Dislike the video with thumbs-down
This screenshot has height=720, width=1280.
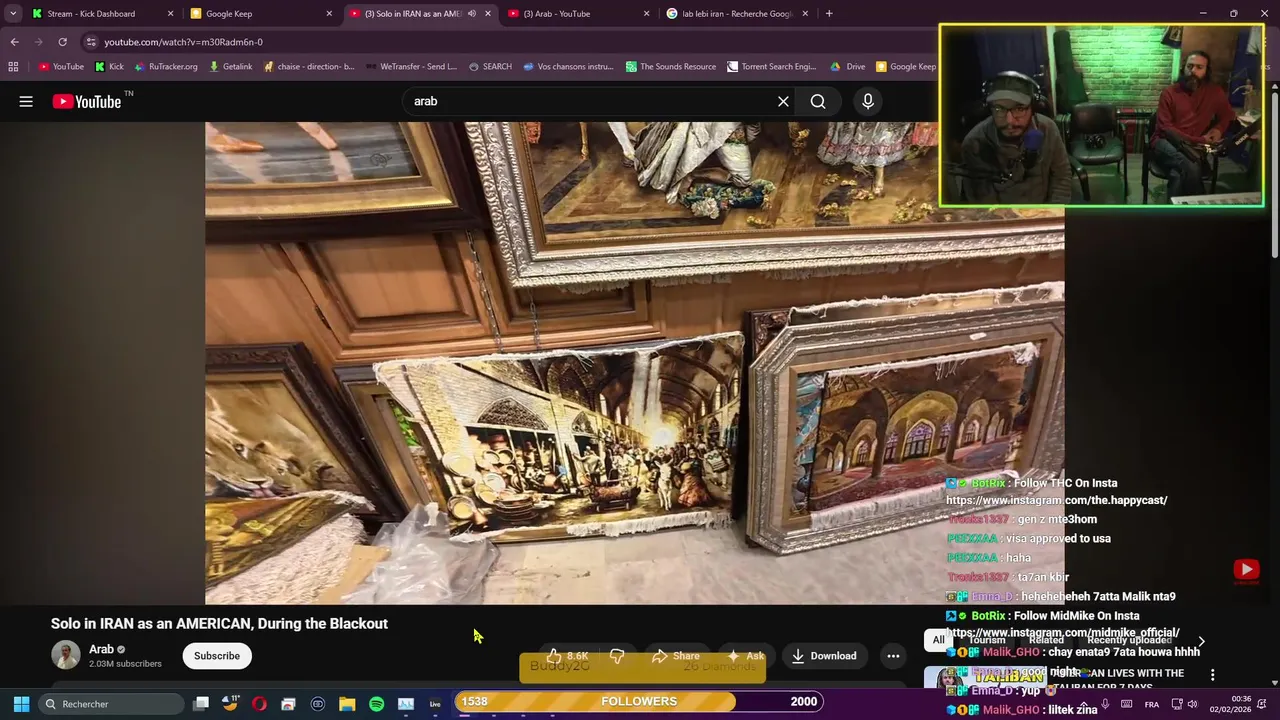click(617, 656)
